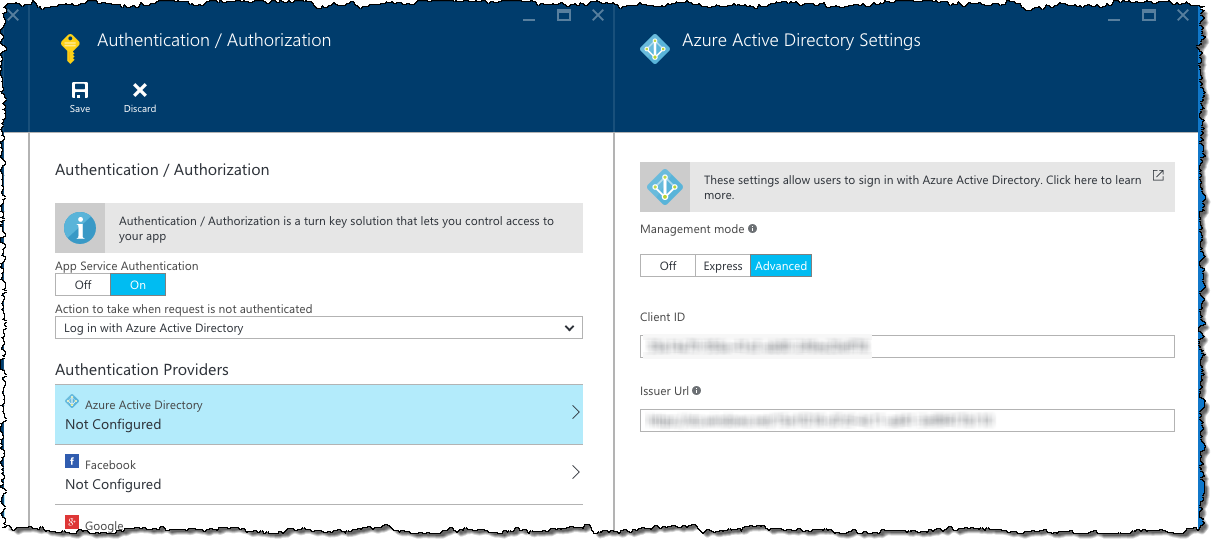Click the Facebook provider logo
1216x544 pixels.
72,461
